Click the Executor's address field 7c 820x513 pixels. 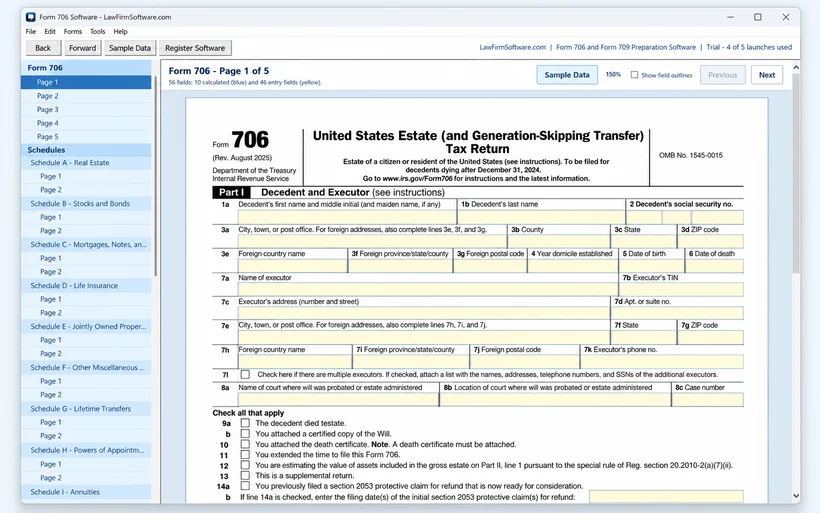click(x=424, y=313)
